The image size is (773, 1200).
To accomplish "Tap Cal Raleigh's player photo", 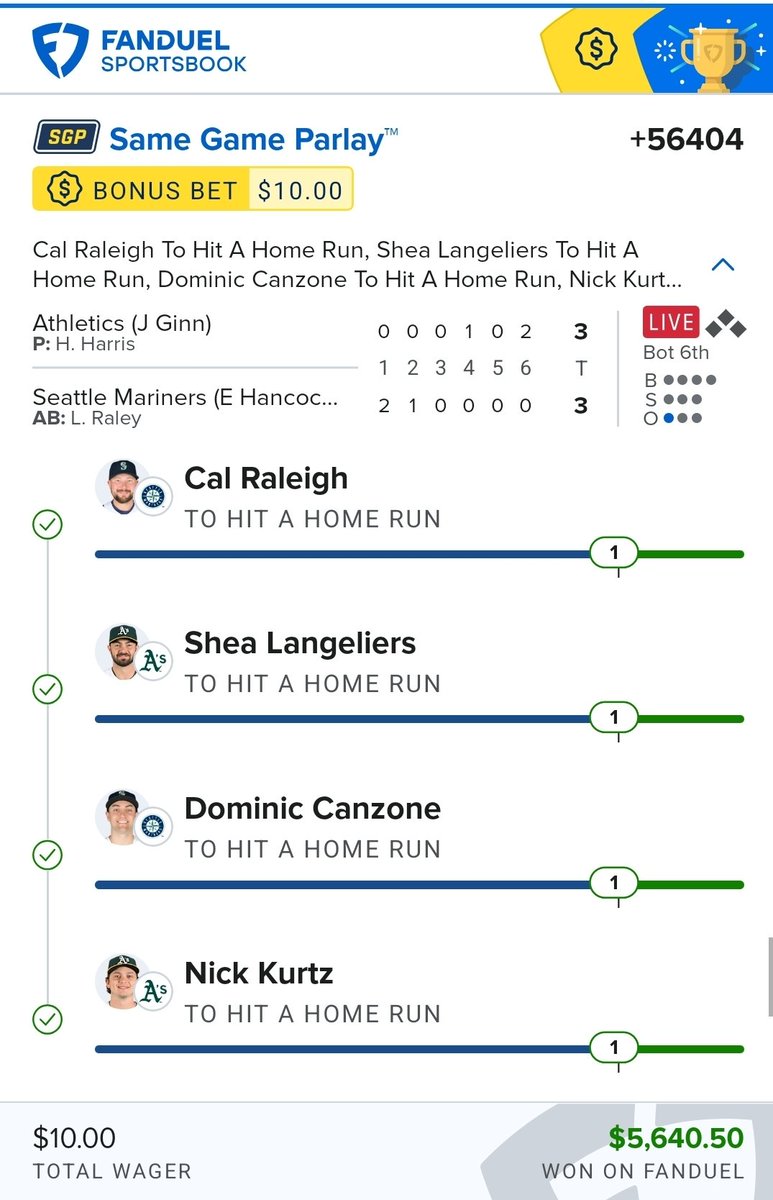I will 122,487.
